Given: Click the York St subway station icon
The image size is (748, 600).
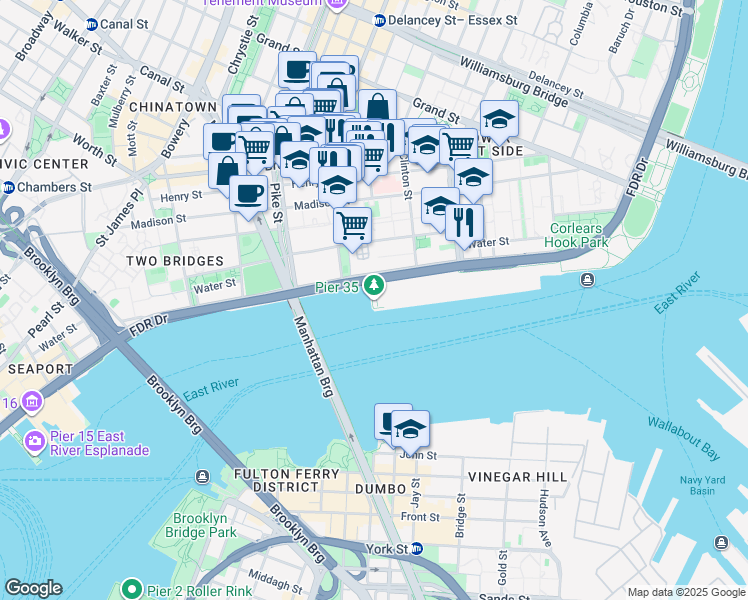Looking at the screenshot, I should pos(417,548).
